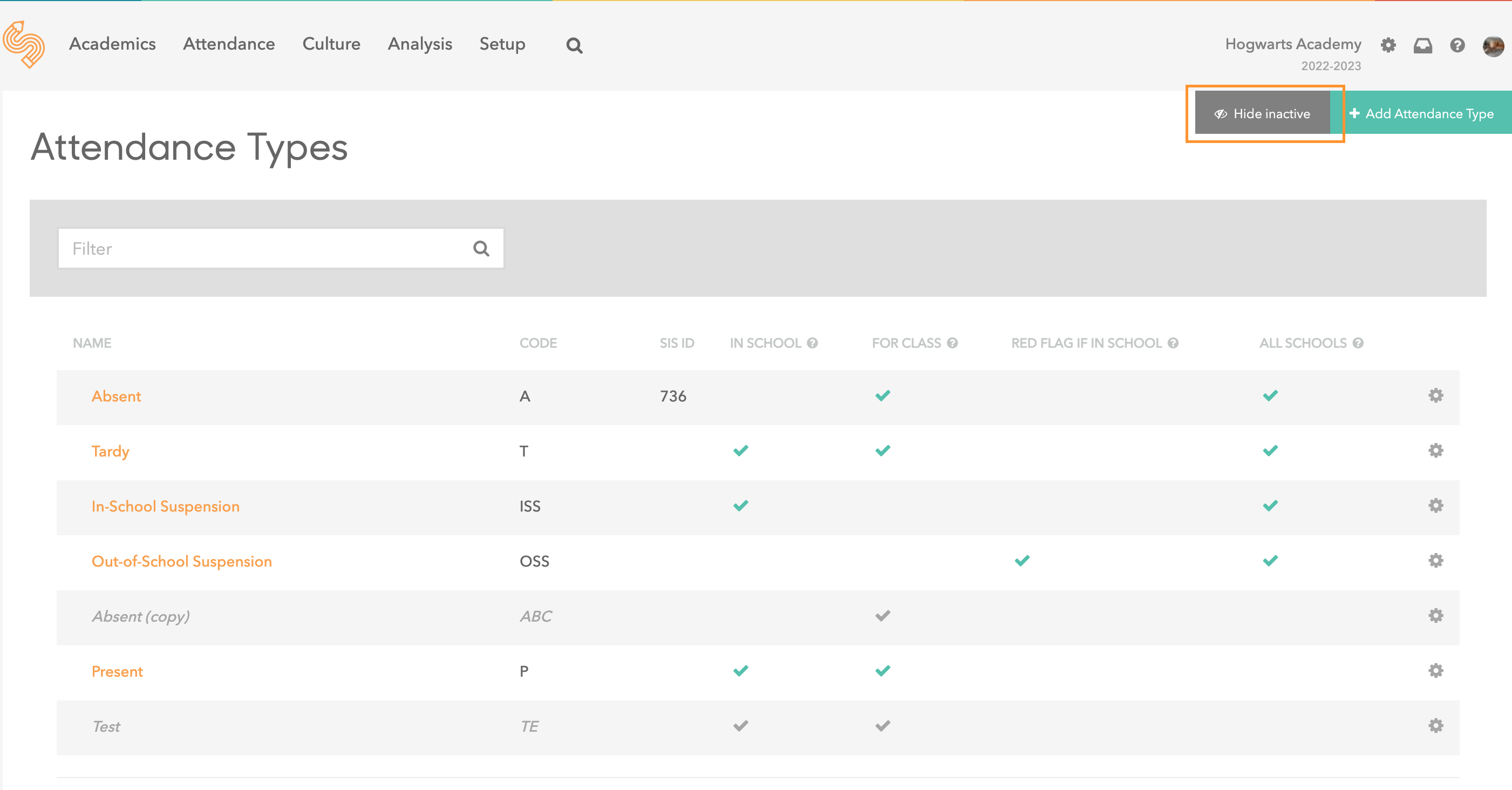Click the In School column help icon
Image resolution: width=1512 pixels, height=790 pixels.
812,343
